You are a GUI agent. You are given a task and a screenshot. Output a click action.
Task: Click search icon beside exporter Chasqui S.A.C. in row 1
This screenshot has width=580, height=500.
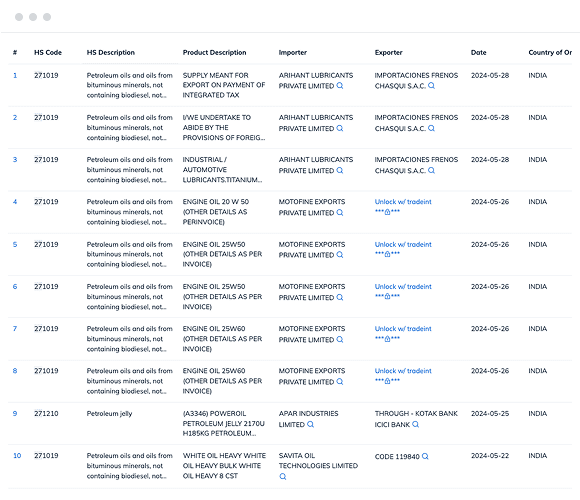tap(431, 85)
